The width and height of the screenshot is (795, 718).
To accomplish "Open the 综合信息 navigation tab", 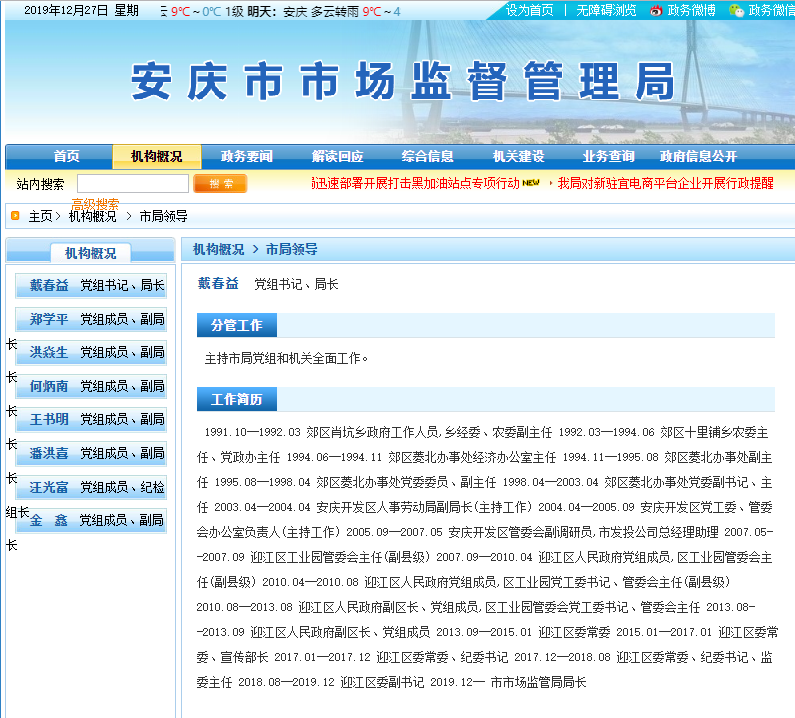I will [x=427, y=156].
